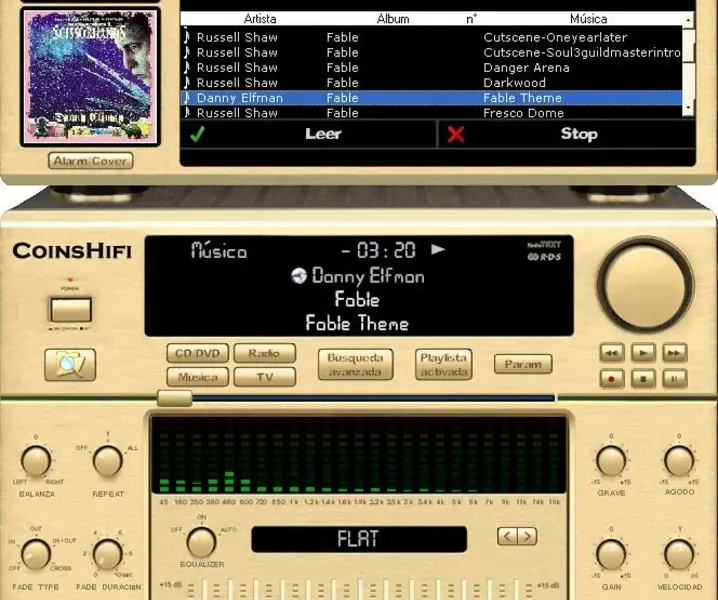The width and height of the screenshot is (718, 600).
Task: Switch to TV source
Action: pos(265,377)
